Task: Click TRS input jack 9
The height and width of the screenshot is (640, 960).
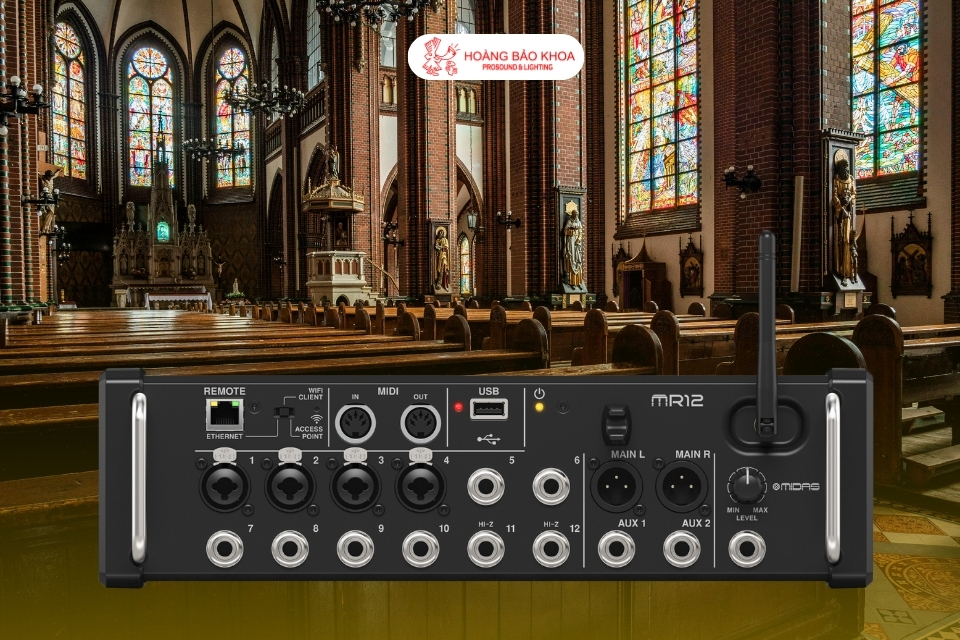Action: [x=355, y=549]
